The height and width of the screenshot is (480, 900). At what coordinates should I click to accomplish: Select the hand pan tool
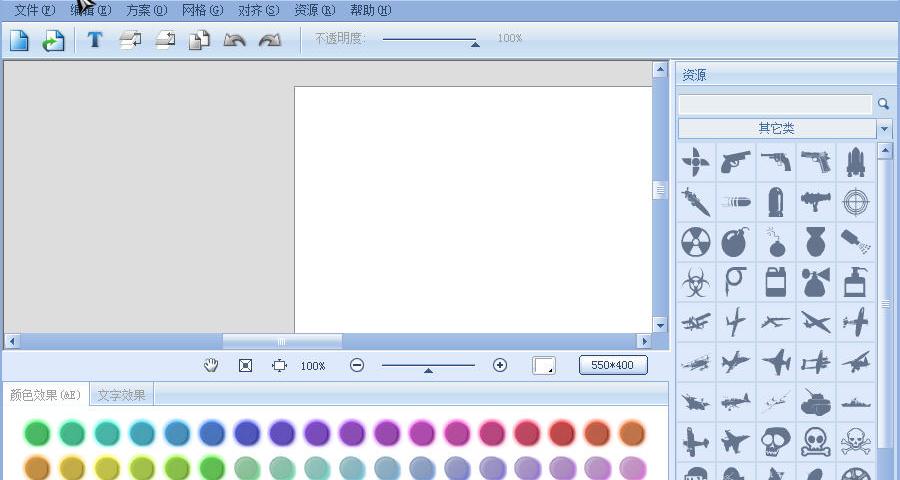[x=211, y=366]
